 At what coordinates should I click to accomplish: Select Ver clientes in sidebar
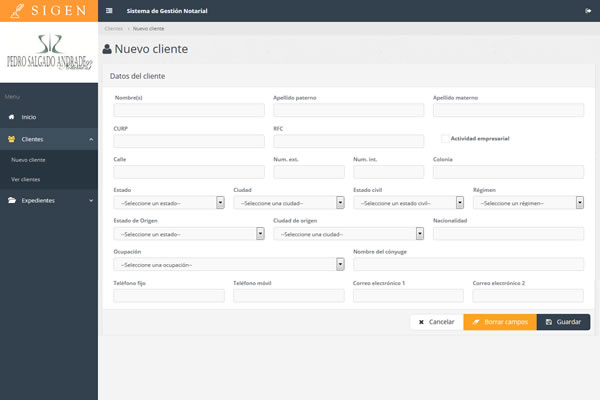(26, 179)
